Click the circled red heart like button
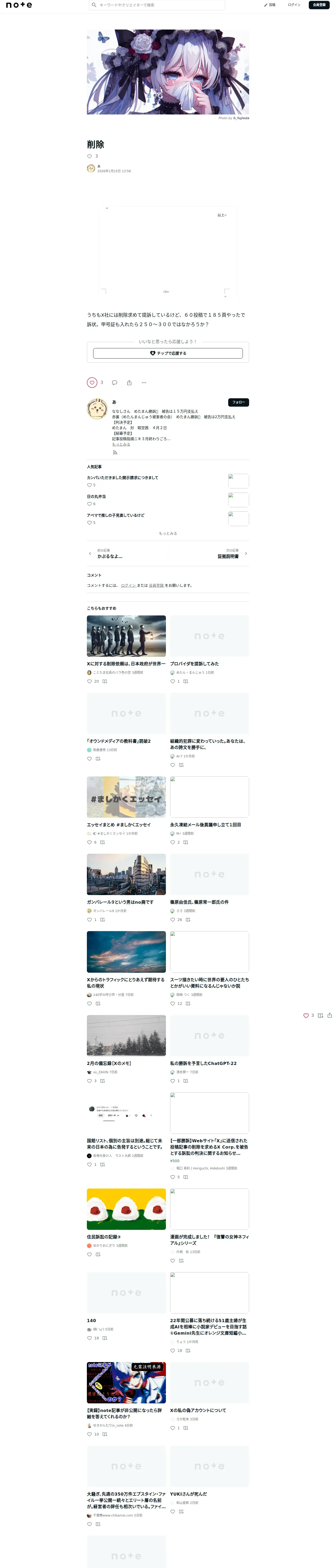Viewport: 336px width, 1568px height. tap(92, 382)
